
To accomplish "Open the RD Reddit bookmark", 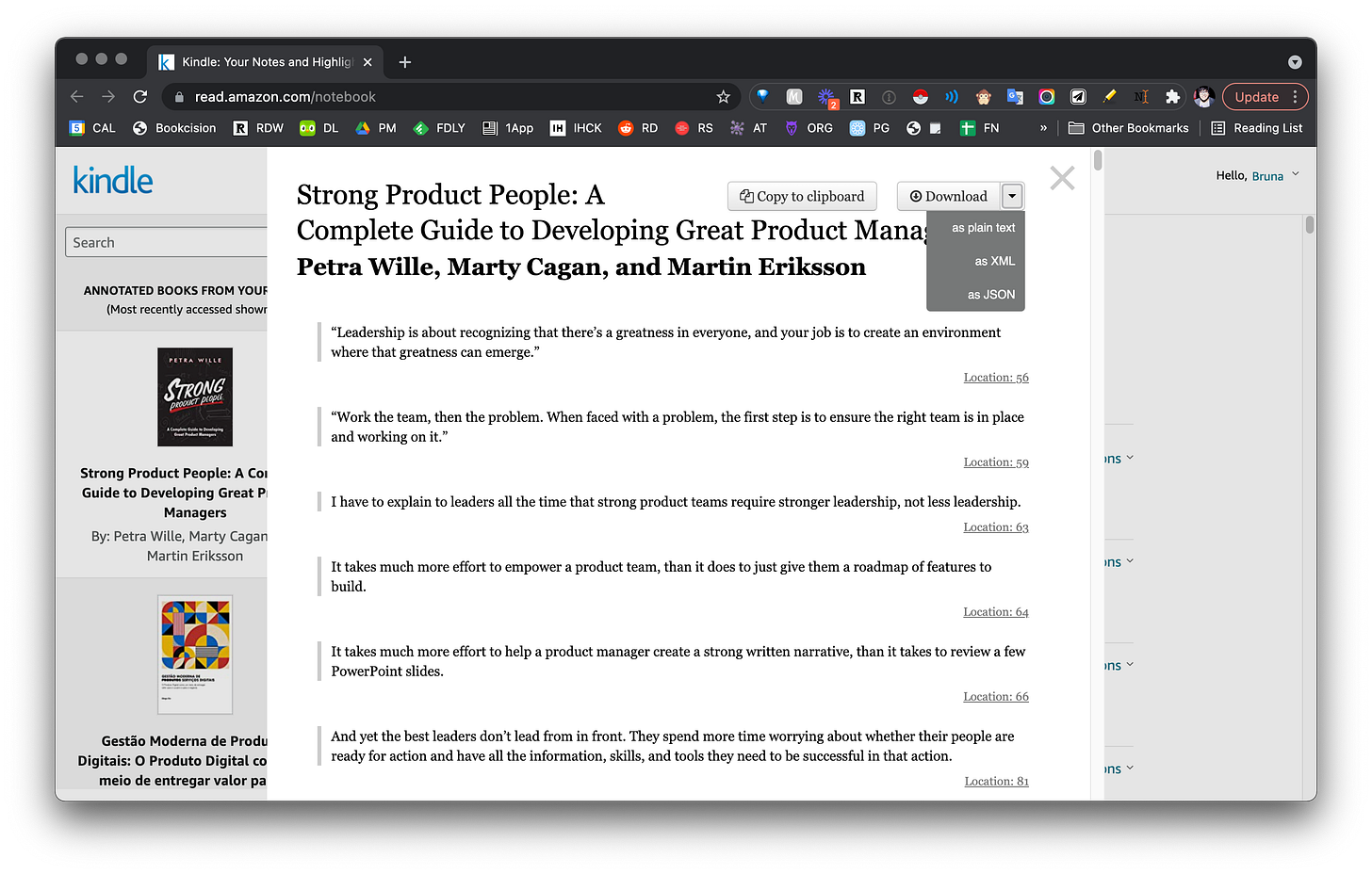I will [638, 128].
